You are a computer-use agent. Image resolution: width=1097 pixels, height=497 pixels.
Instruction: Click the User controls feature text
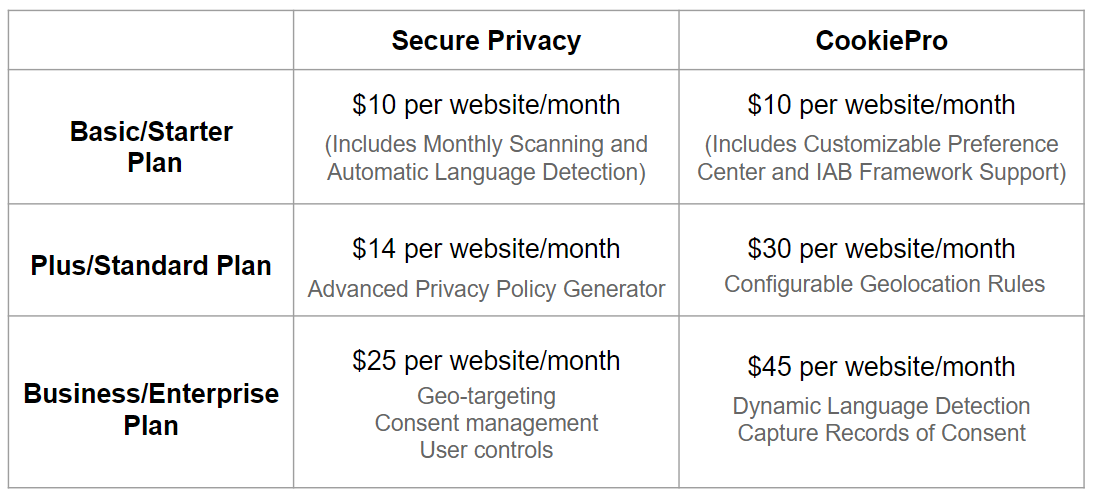(x=486, y=449)
